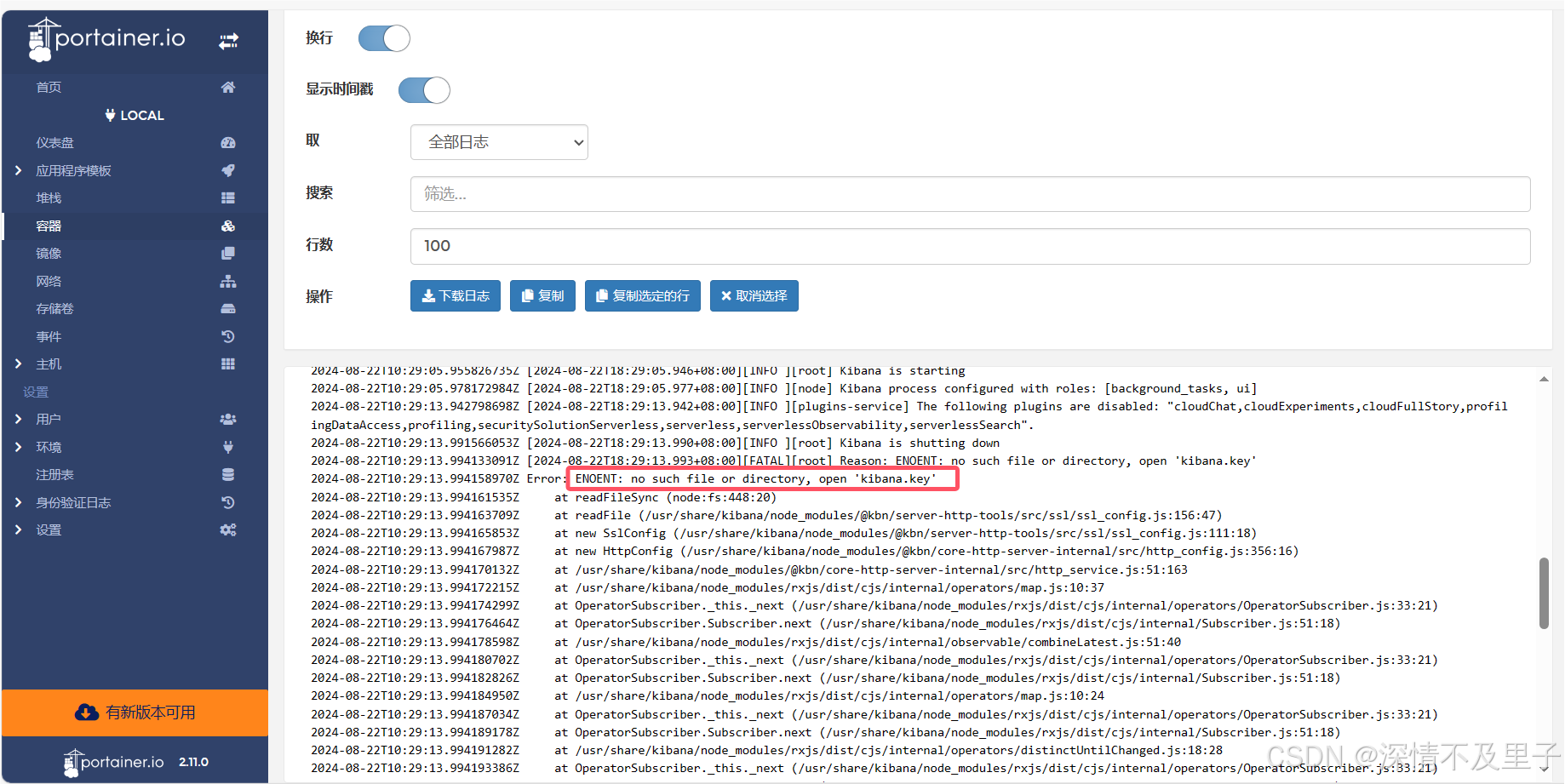Open 存储卷 in the sidebar
1565x784 pixels.
click(x=54, y=308)
